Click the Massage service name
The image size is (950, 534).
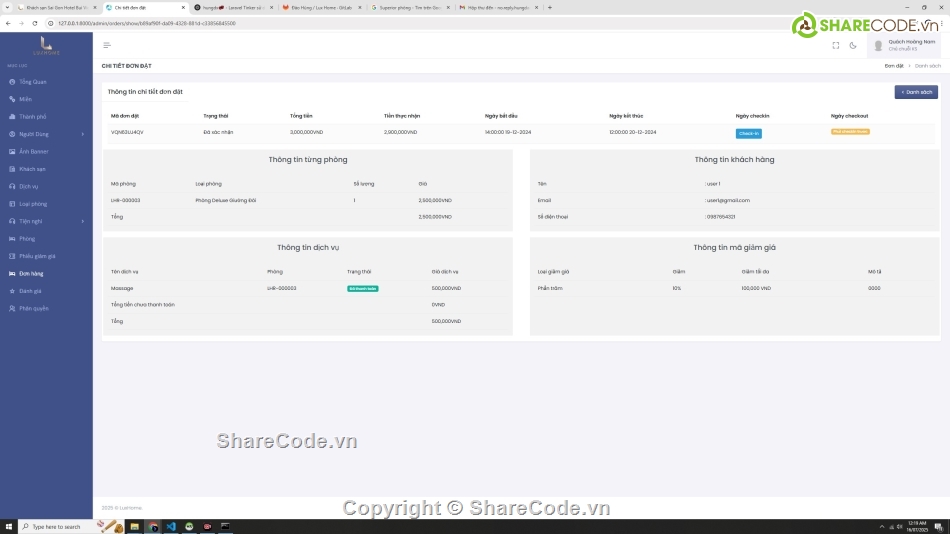[x=122, y=289]
